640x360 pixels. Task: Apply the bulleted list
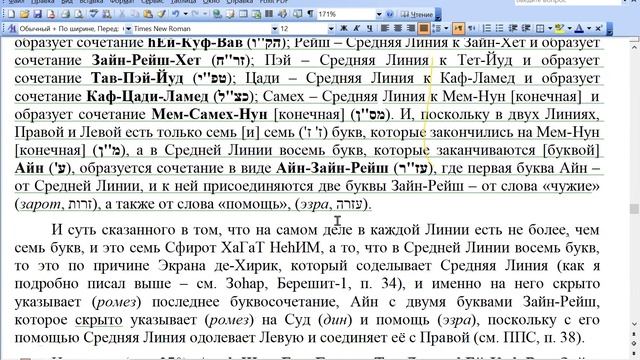tap(500, 28)
